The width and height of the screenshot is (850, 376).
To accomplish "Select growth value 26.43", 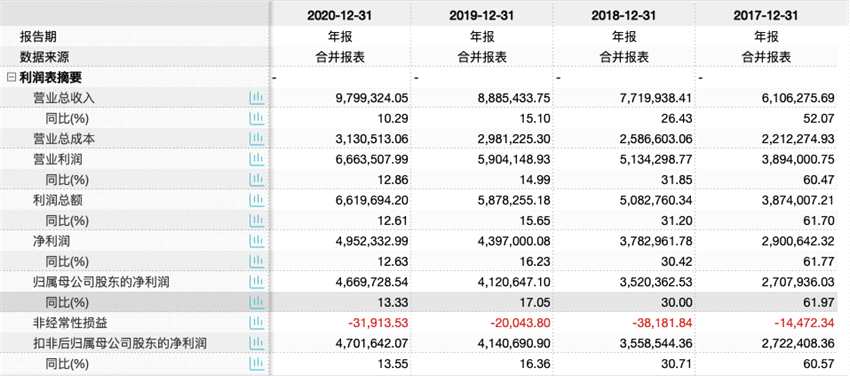I will [x=678, y=118].
